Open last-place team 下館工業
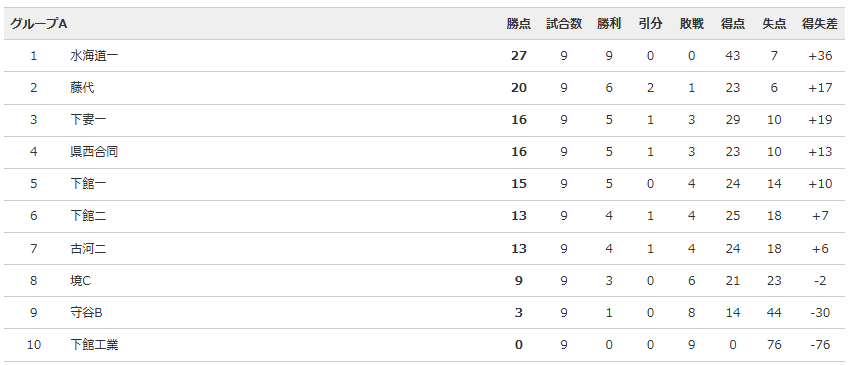This screenshot has width=848, height=365. pos(94,344)
